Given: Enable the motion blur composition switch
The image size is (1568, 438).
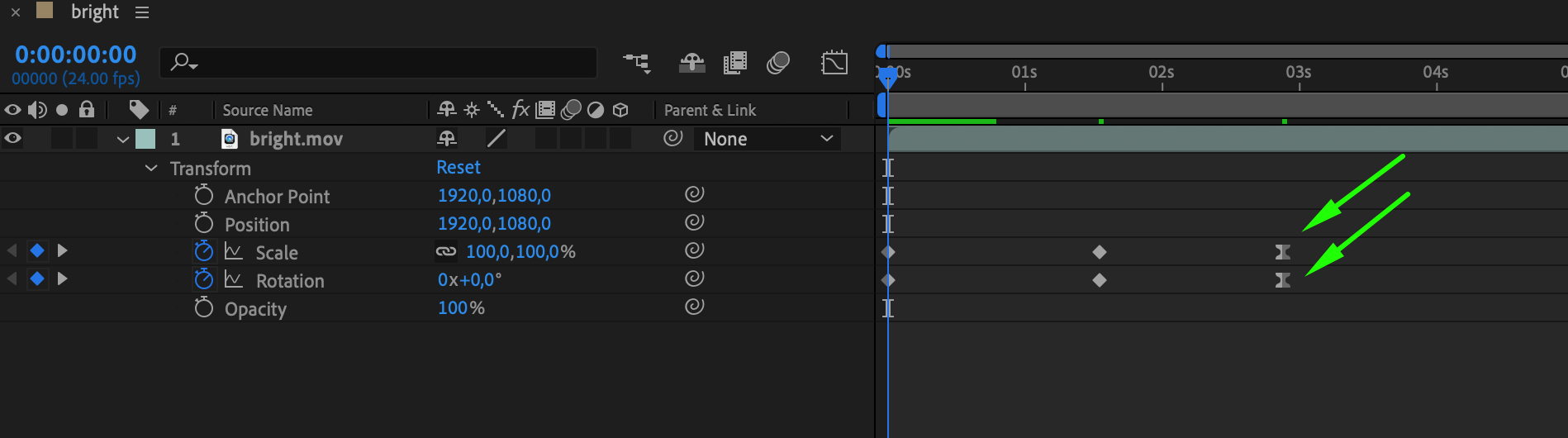Looking at the screenshot, I should tap(778, 63).
